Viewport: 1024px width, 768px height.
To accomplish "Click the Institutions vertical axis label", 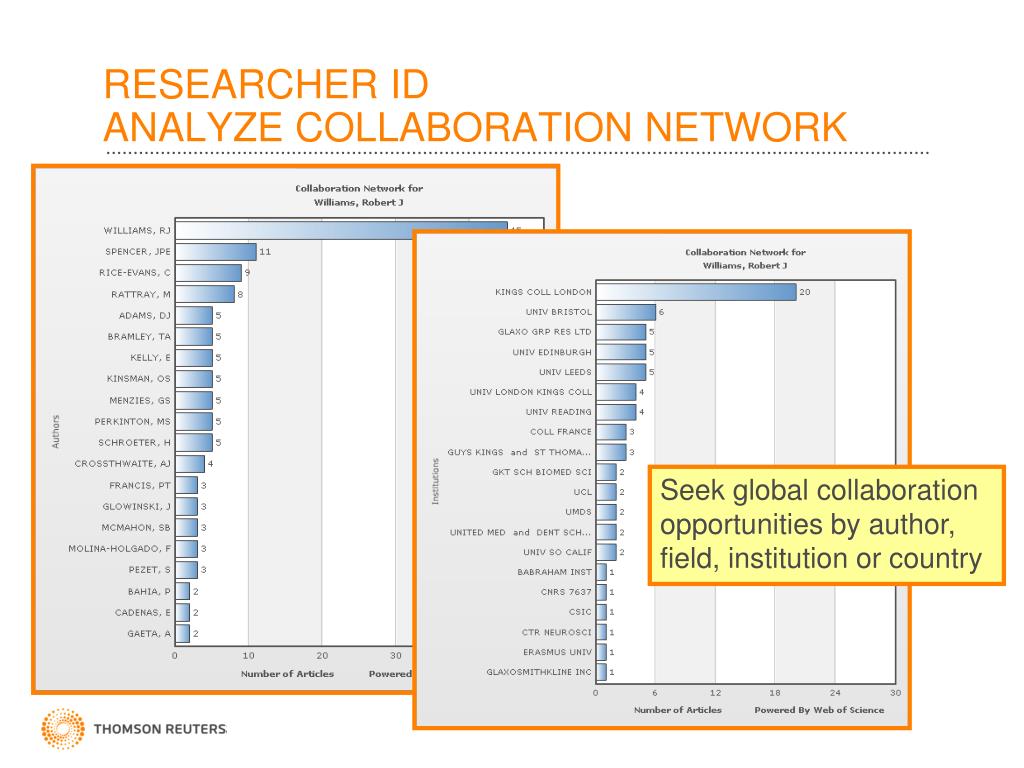I will click(x=436, y=481).
